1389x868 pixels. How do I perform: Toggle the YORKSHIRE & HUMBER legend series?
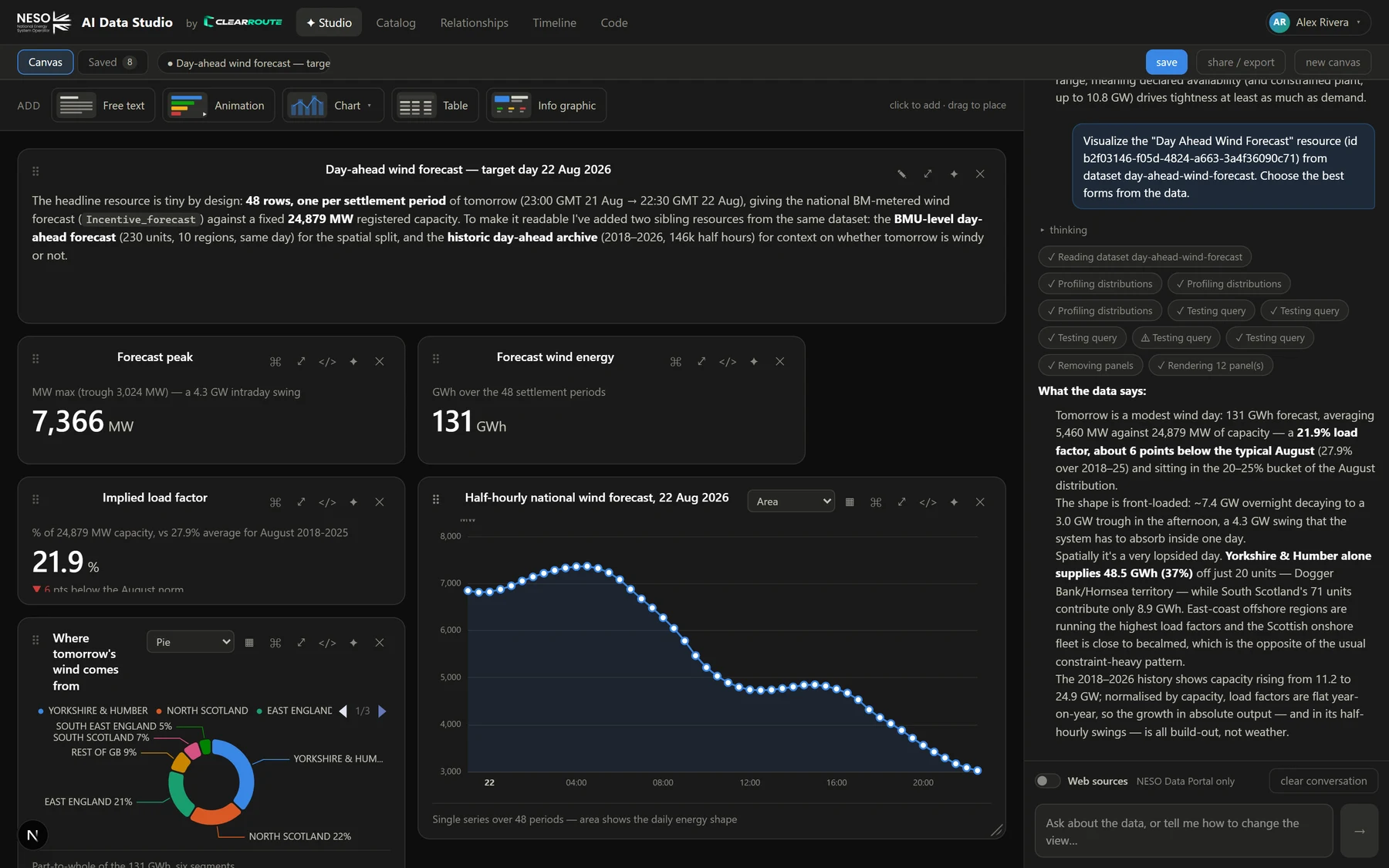[x=93, y=711]
